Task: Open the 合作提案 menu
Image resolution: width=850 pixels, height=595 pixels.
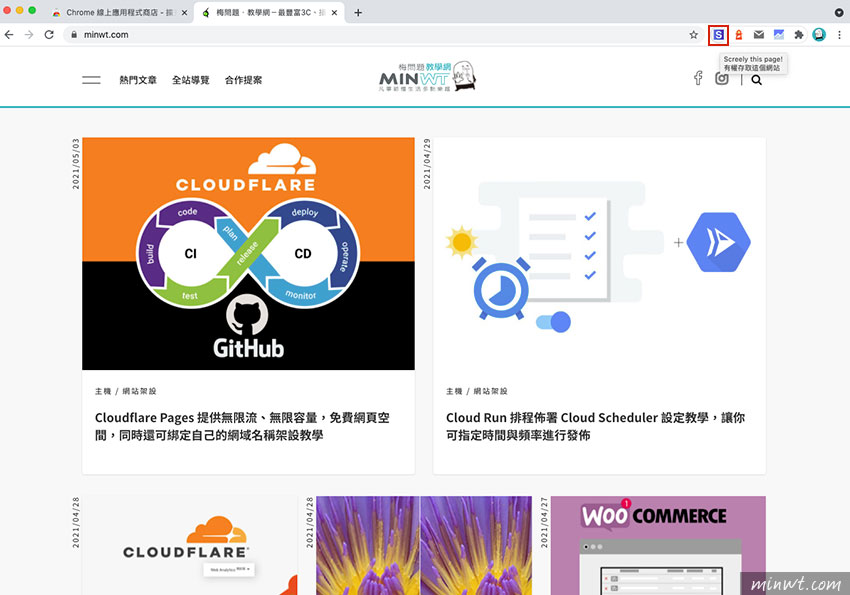Action: click(243, 80)
